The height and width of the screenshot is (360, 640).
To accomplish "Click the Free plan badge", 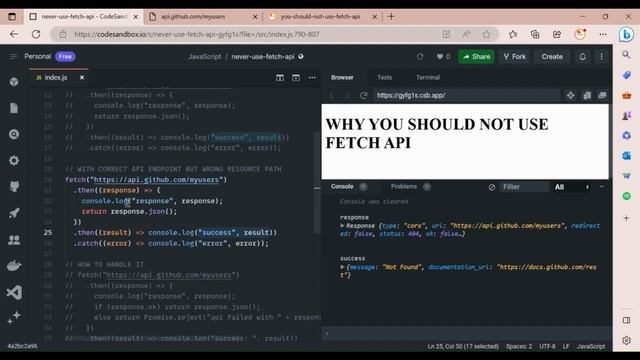I will coord(65,56).
